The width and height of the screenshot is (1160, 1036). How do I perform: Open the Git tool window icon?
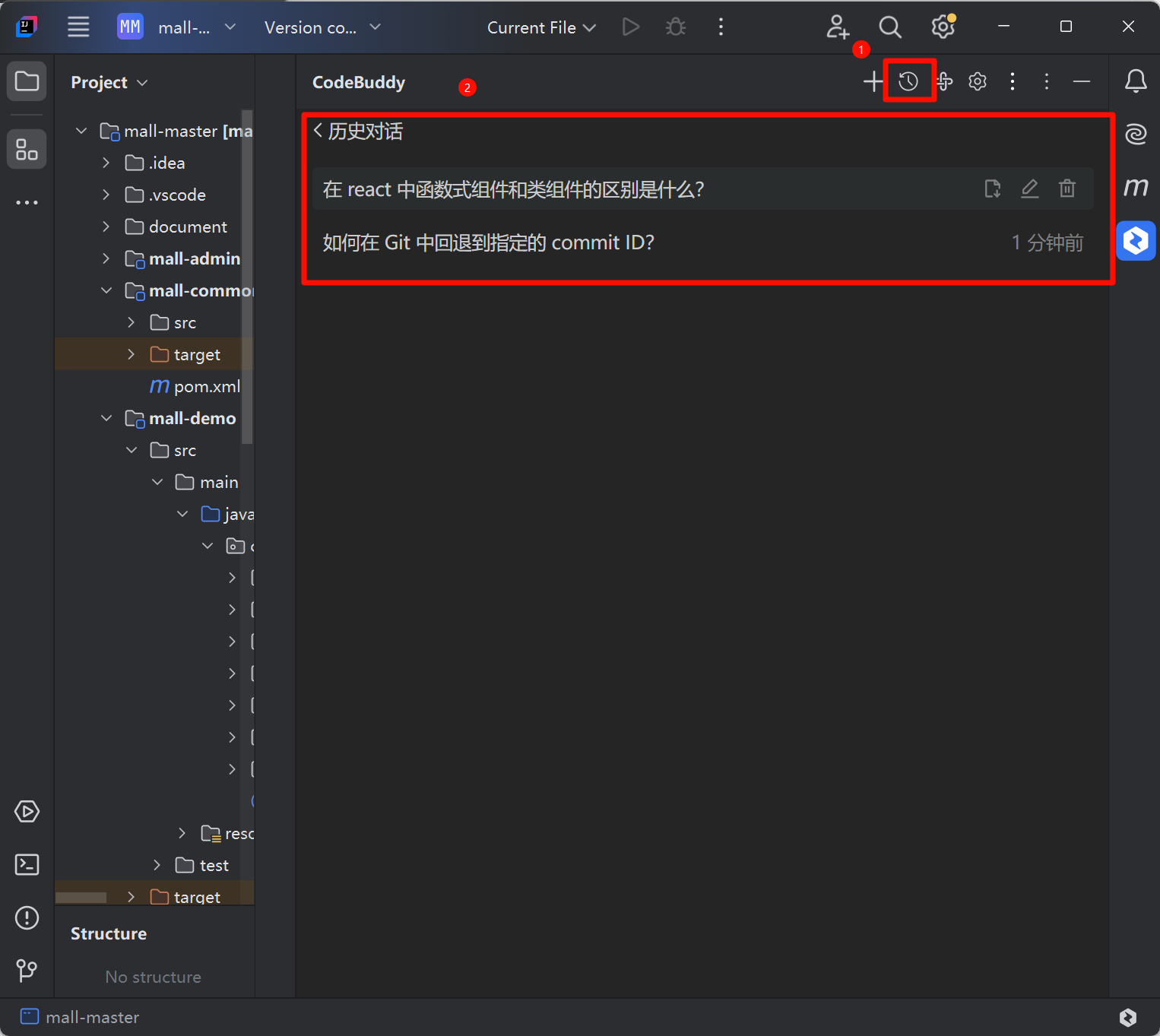coord(27,970)
